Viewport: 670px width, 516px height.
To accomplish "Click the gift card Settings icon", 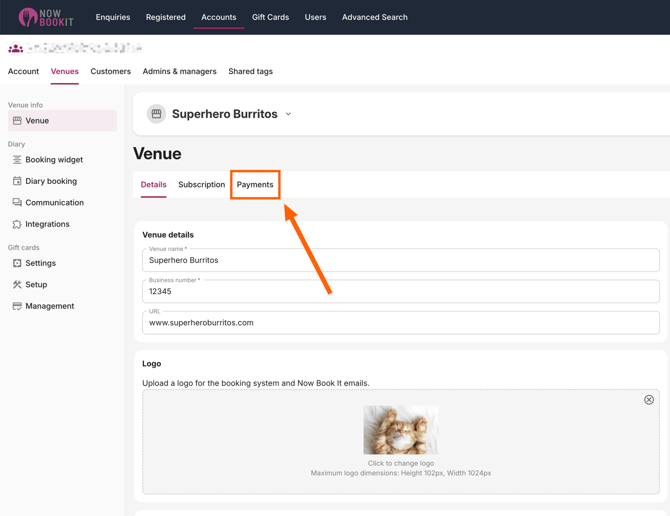I will pos(17,263).
